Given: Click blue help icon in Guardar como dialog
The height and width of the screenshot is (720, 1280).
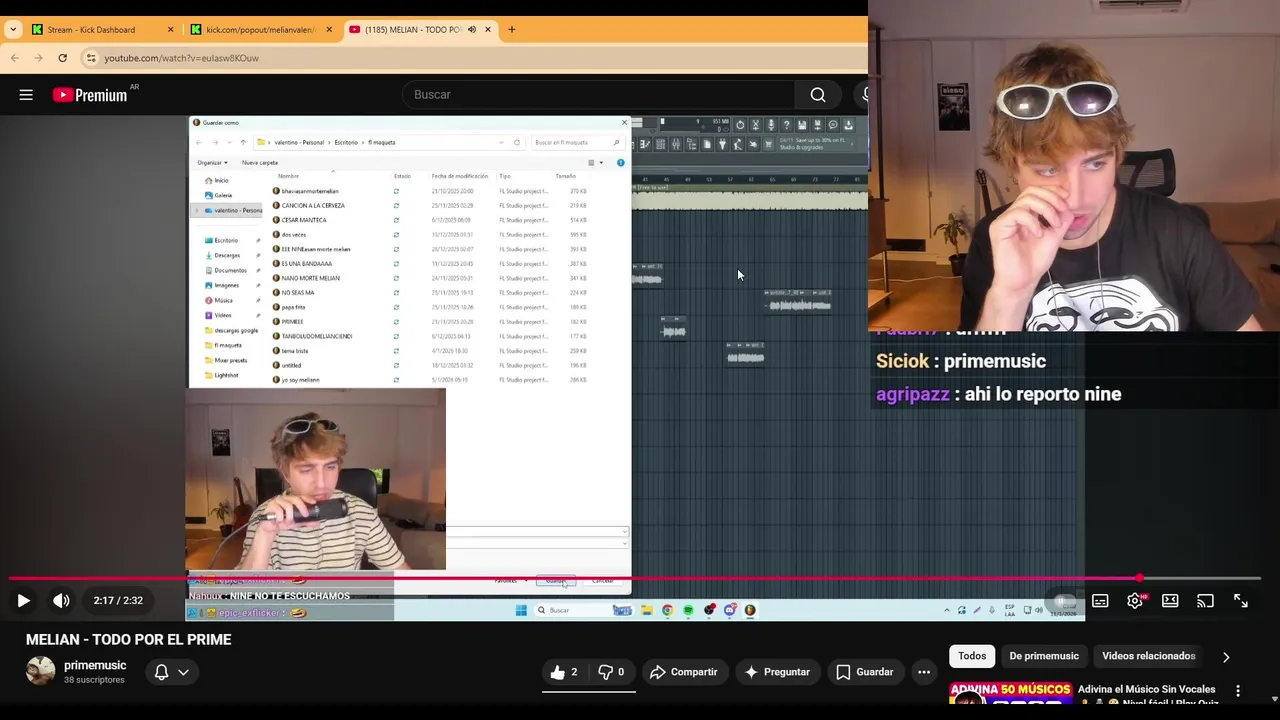Looking at the screenshot, I should [620, 163].
